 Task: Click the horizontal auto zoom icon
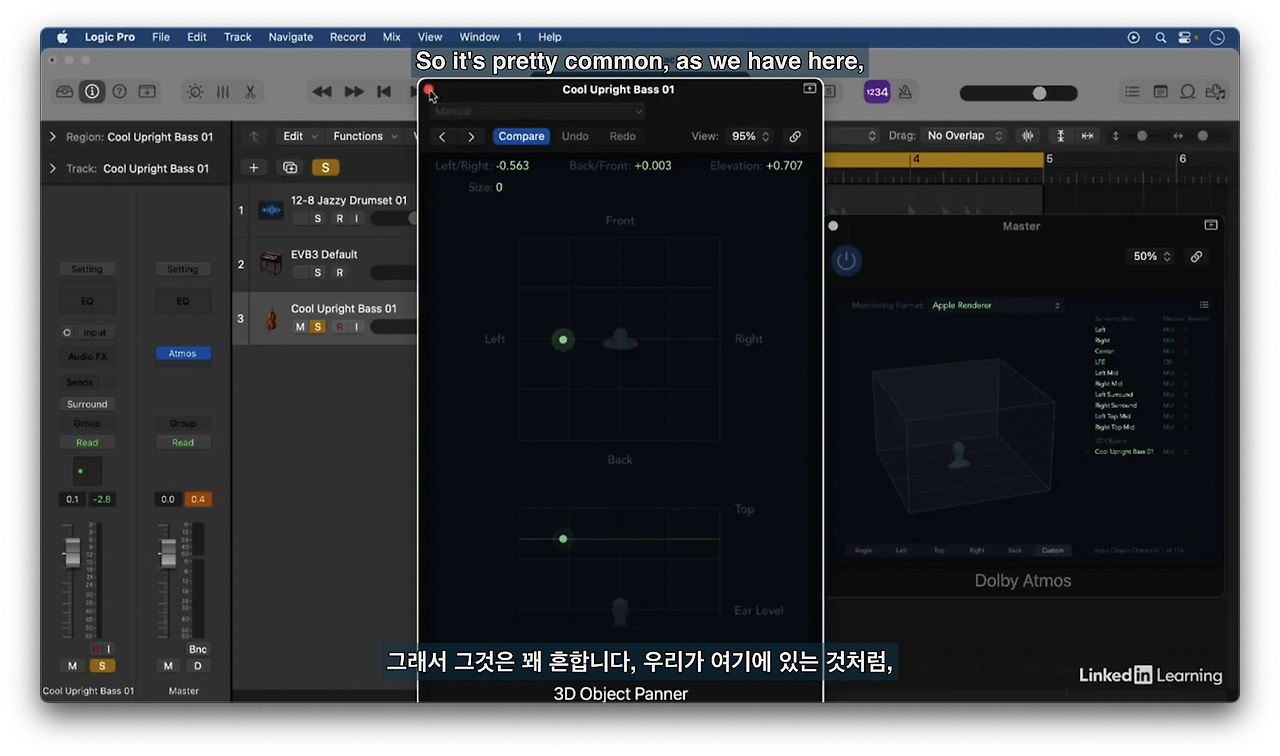pyautogui.click(x=1087, y=136)
